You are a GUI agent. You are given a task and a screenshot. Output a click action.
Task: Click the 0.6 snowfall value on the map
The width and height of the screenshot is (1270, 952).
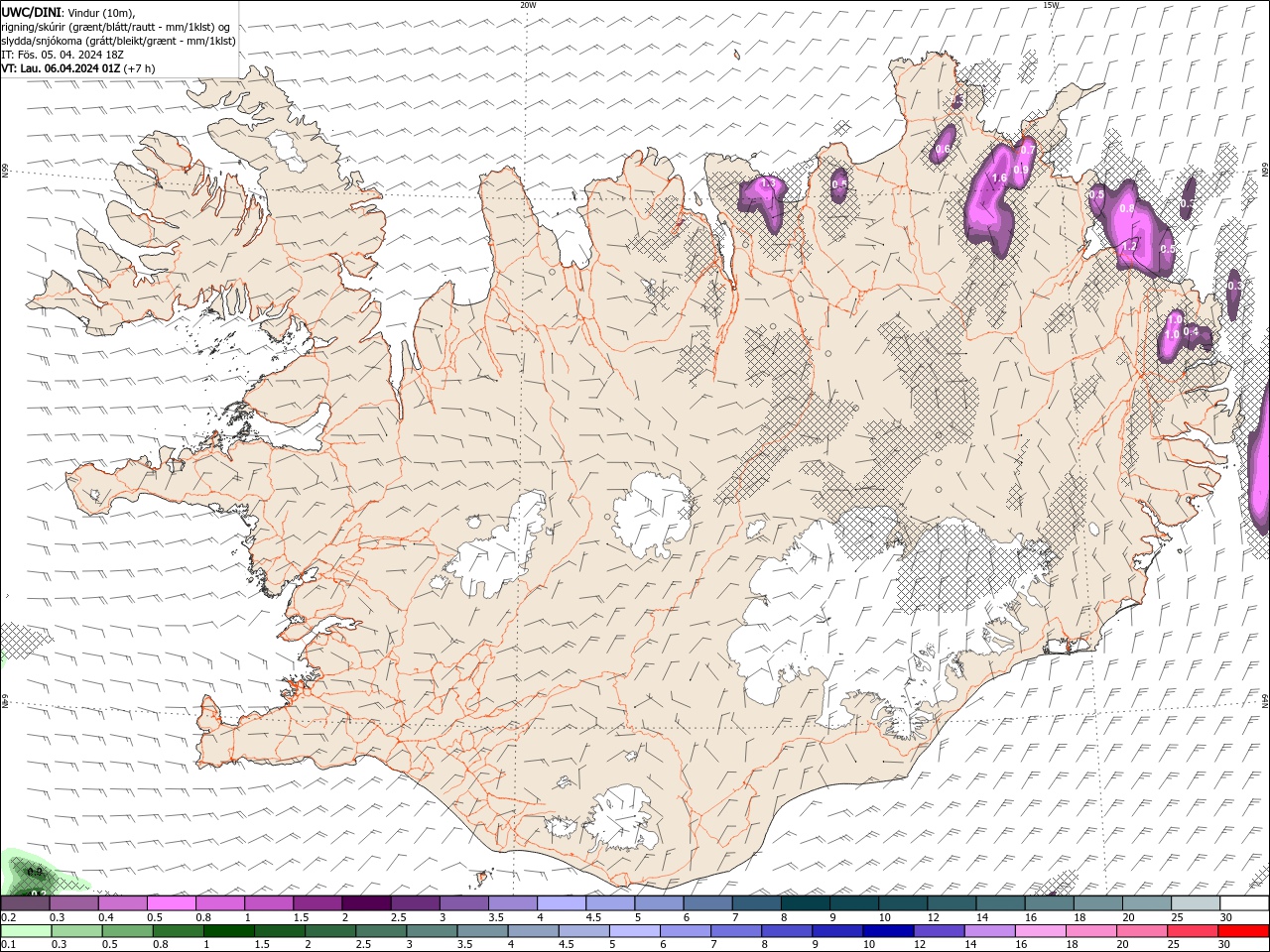944,149
